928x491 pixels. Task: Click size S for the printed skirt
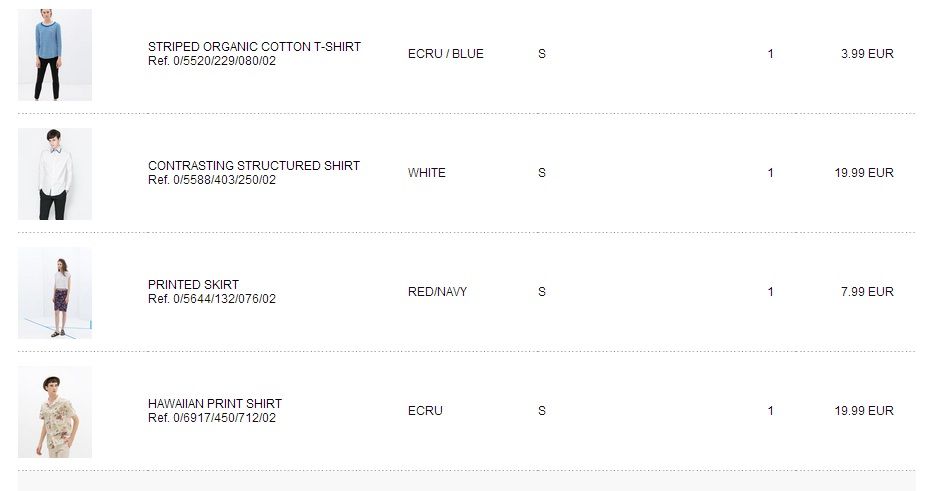[x=542, y=292]
